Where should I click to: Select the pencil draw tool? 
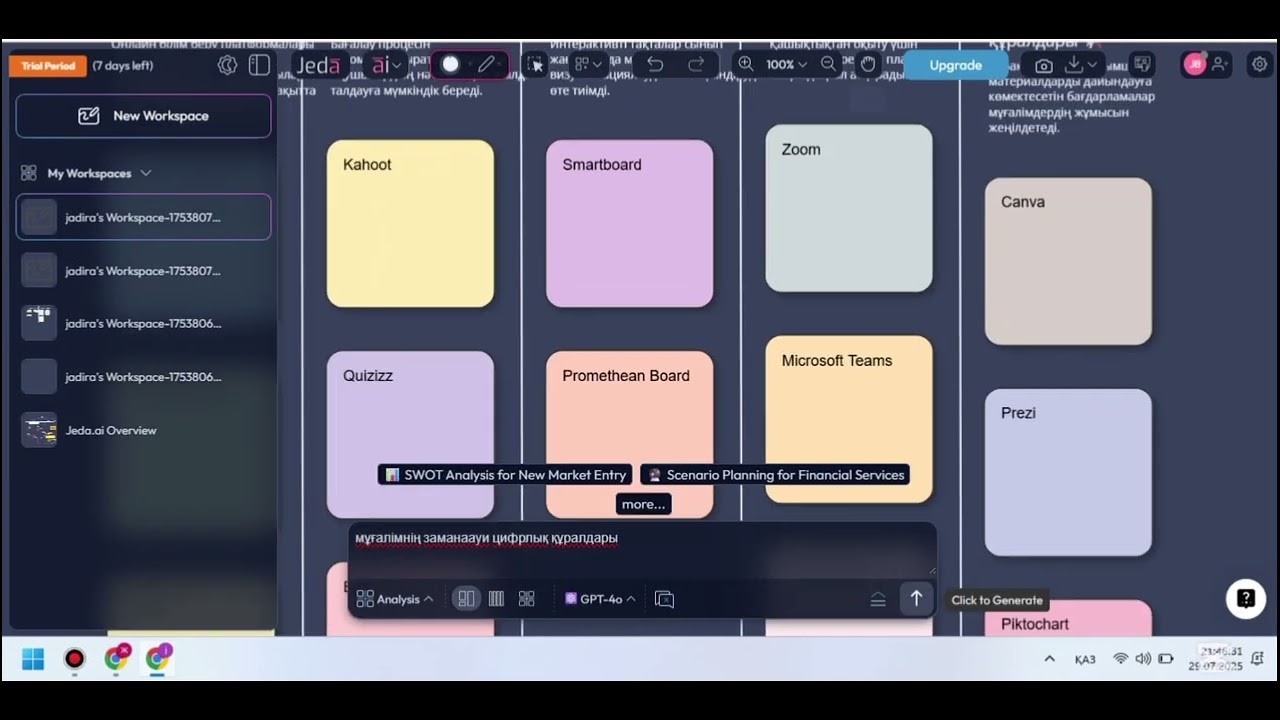[486, 65]
